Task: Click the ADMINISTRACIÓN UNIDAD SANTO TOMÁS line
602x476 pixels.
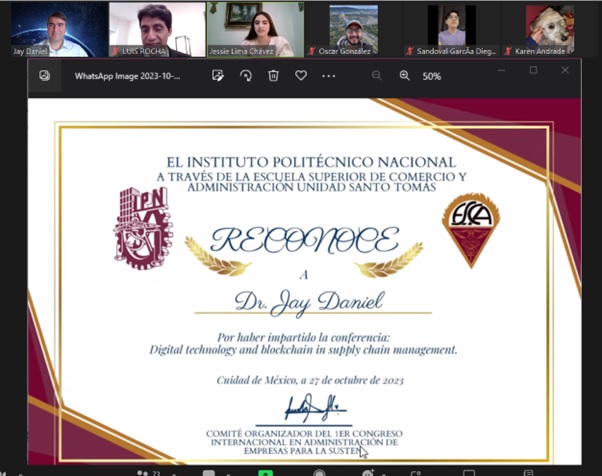Action: tap(311, 187)
